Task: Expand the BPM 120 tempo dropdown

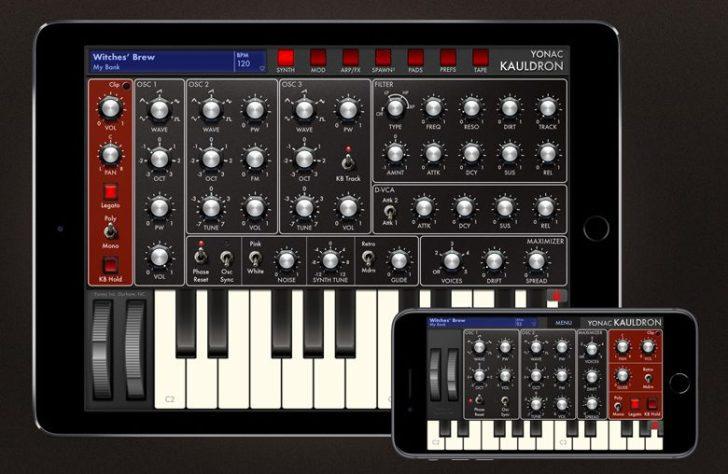Action: [251, 61]
